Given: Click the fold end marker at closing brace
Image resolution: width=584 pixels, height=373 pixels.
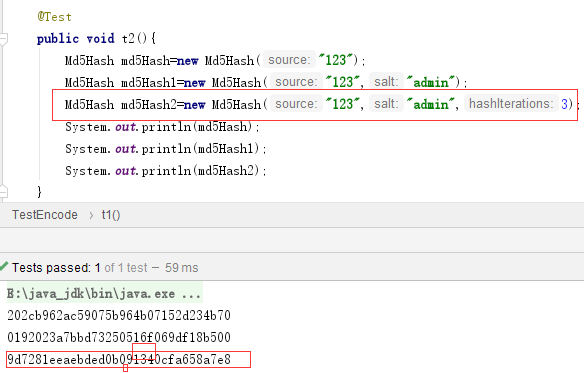Looking at the screenshot, I should 3,192.
